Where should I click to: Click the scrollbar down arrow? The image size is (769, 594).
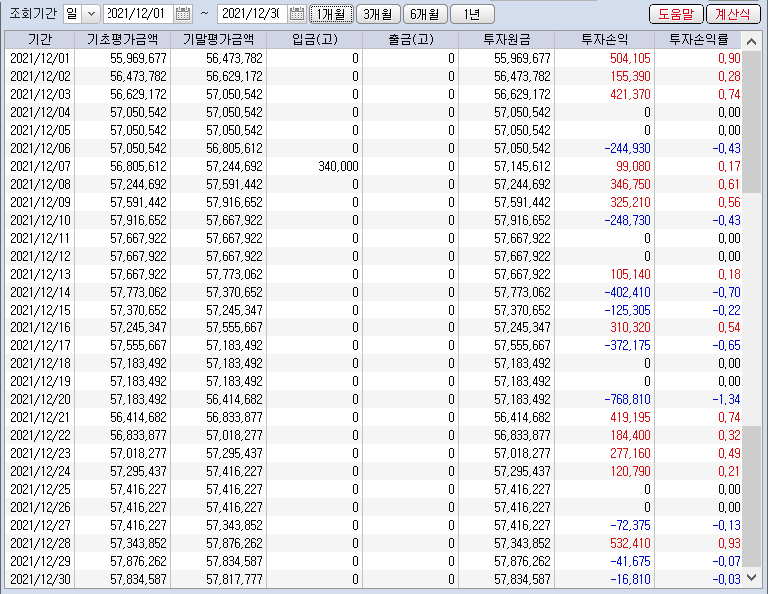coord(751,577)
